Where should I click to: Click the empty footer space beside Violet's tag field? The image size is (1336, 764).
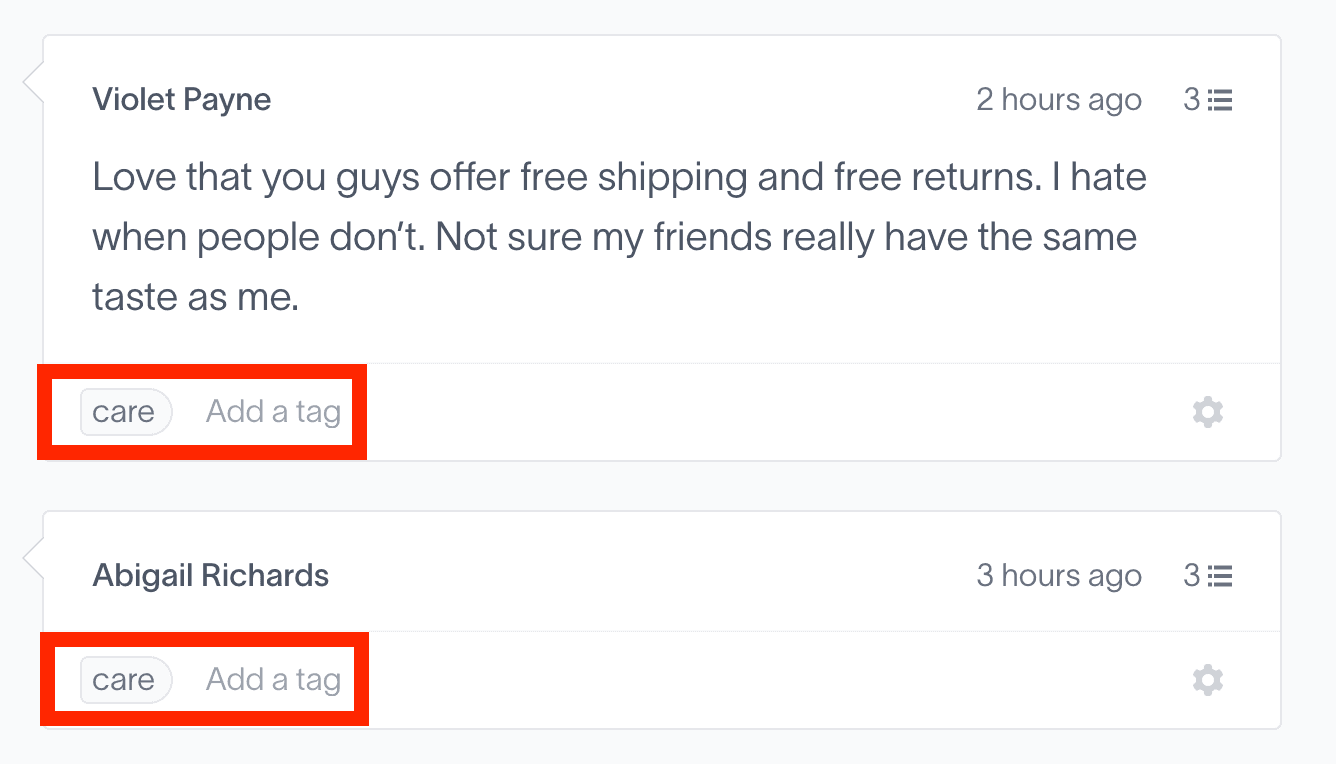click(x=760, y=412)
